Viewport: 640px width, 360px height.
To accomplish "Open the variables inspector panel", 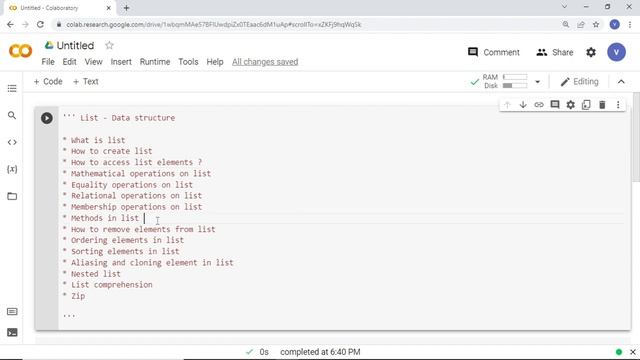I will tap(12, 169).
